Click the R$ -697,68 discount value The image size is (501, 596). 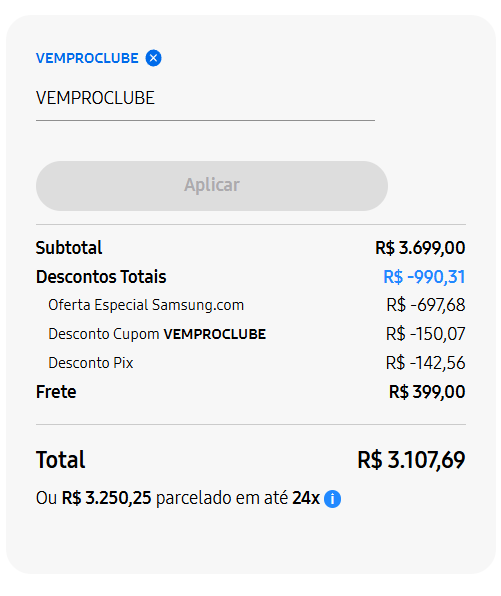pos(426,305)
